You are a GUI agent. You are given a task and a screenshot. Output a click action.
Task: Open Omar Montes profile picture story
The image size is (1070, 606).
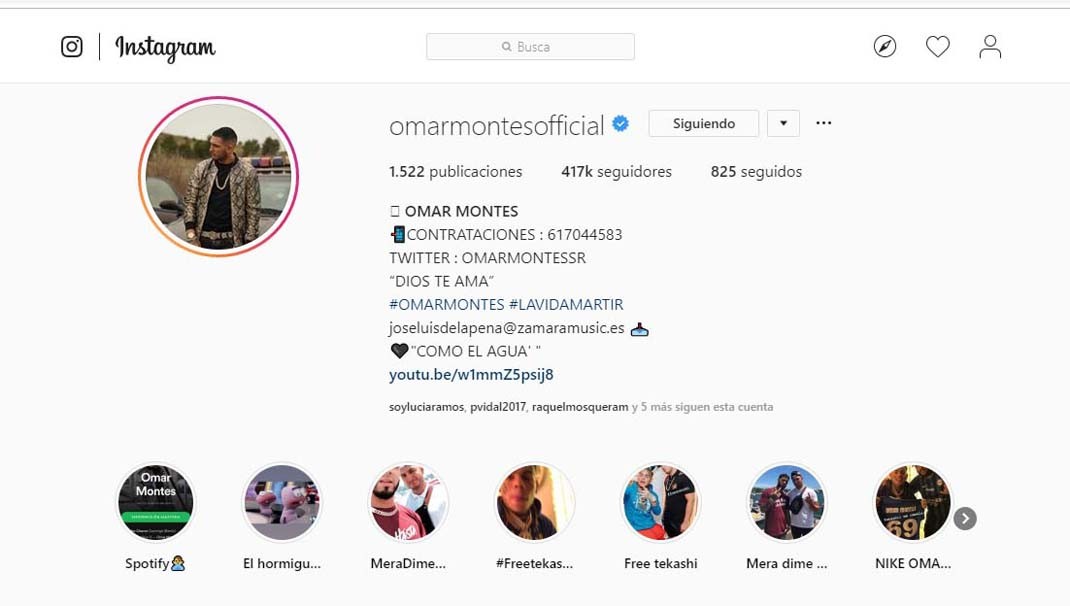click(x=218, y=177)
